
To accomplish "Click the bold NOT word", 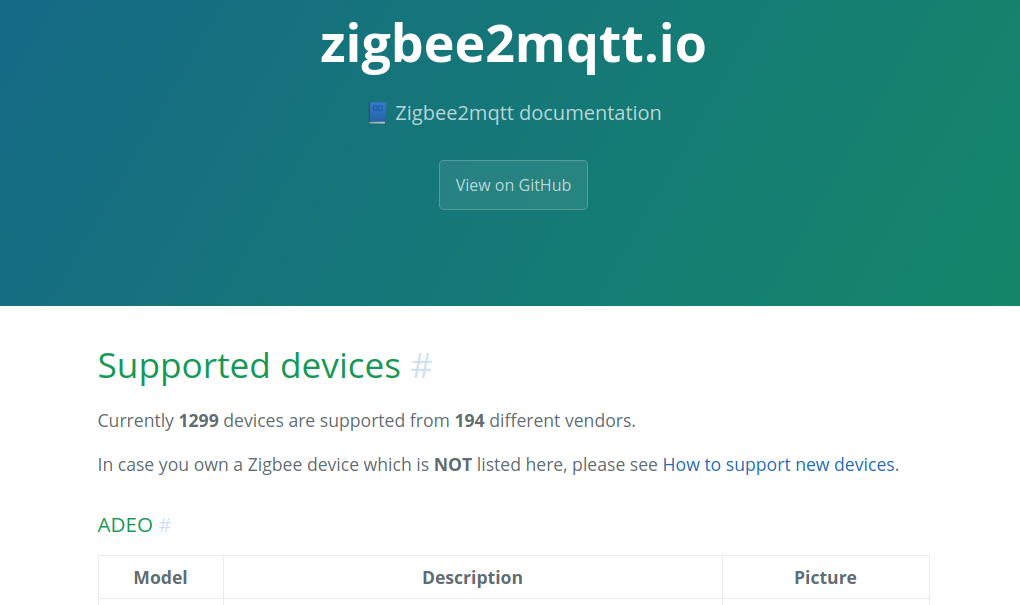I will [453, 465].
